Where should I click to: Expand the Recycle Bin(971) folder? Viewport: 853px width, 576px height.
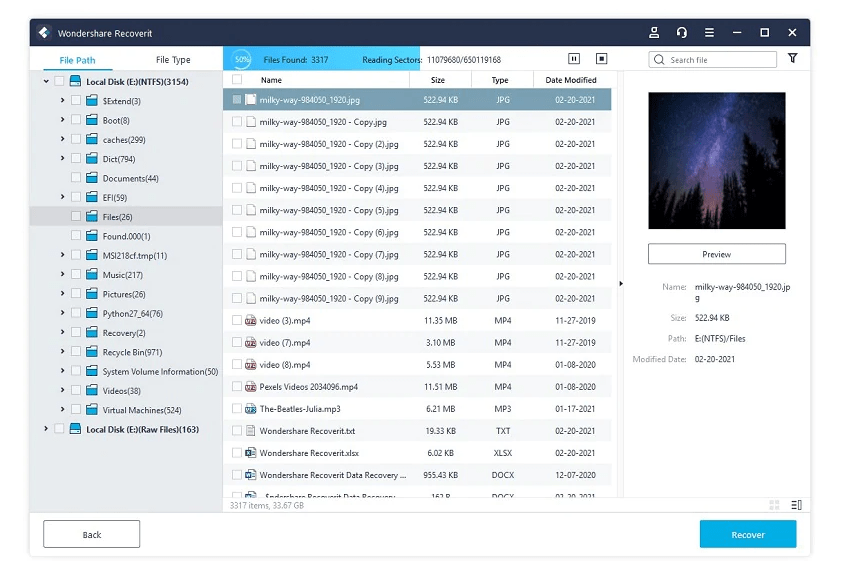[x=62, y=352]
